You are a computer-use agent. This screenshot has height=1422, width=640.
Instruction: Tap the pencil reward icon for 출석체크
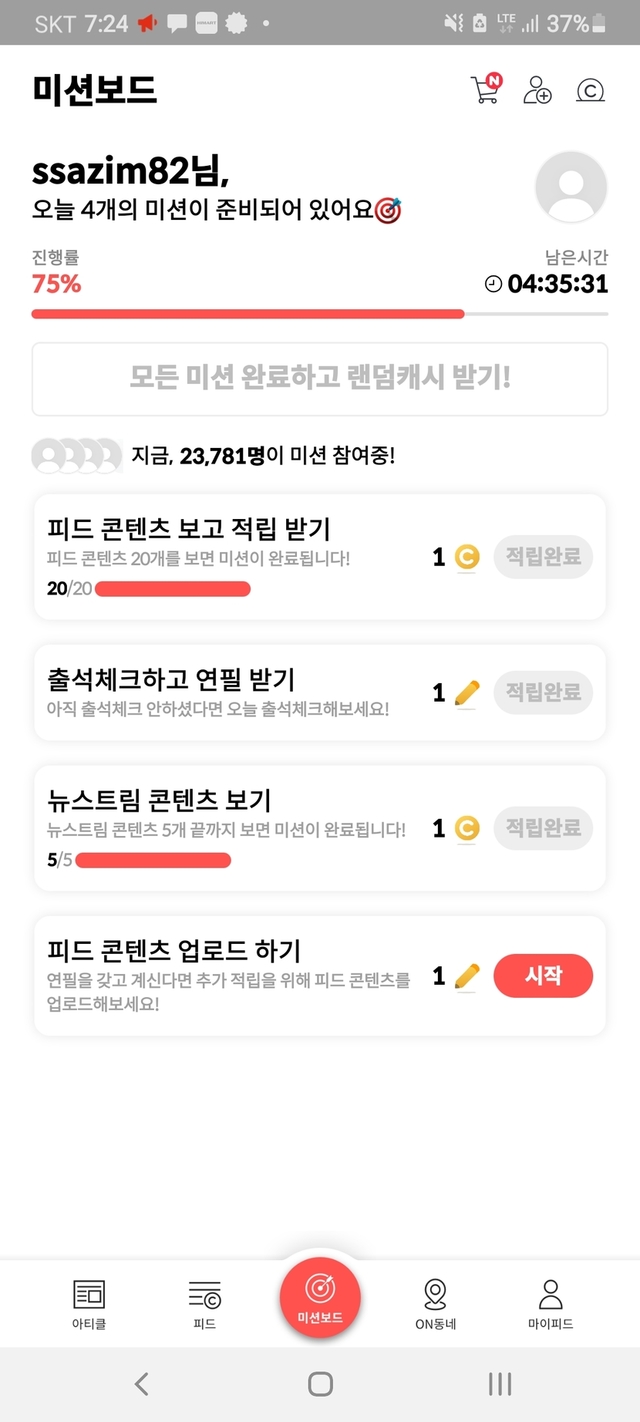[467, 693]
